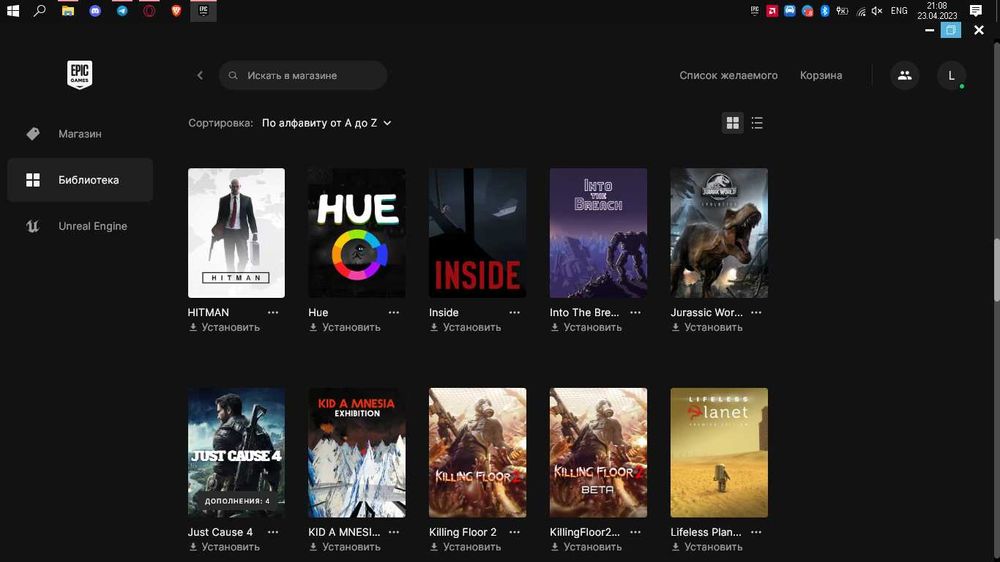Open KID A MNESIA cover thumbnail
The image size is (1000, 562).
coord(357,452)
